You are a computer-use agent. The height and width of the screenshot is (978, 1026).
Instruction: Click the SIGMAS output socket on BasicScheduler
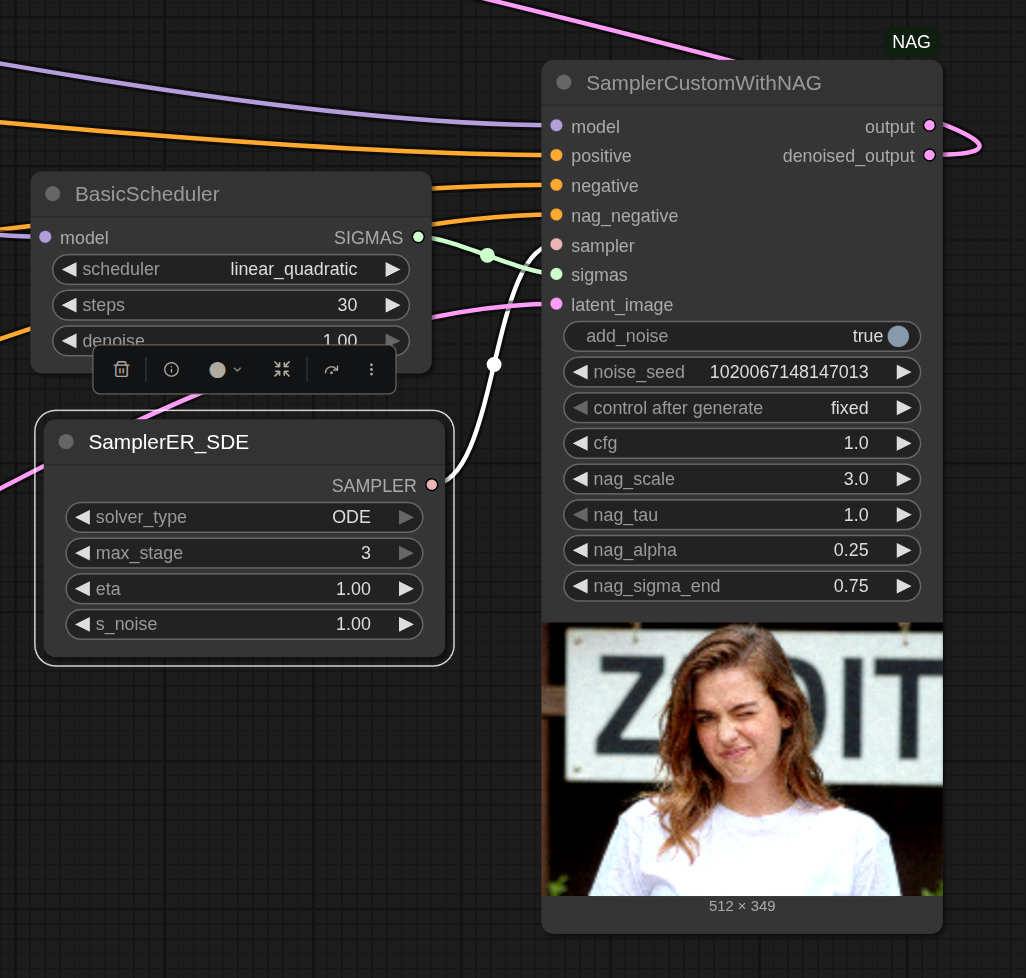(x=418, y=237)
